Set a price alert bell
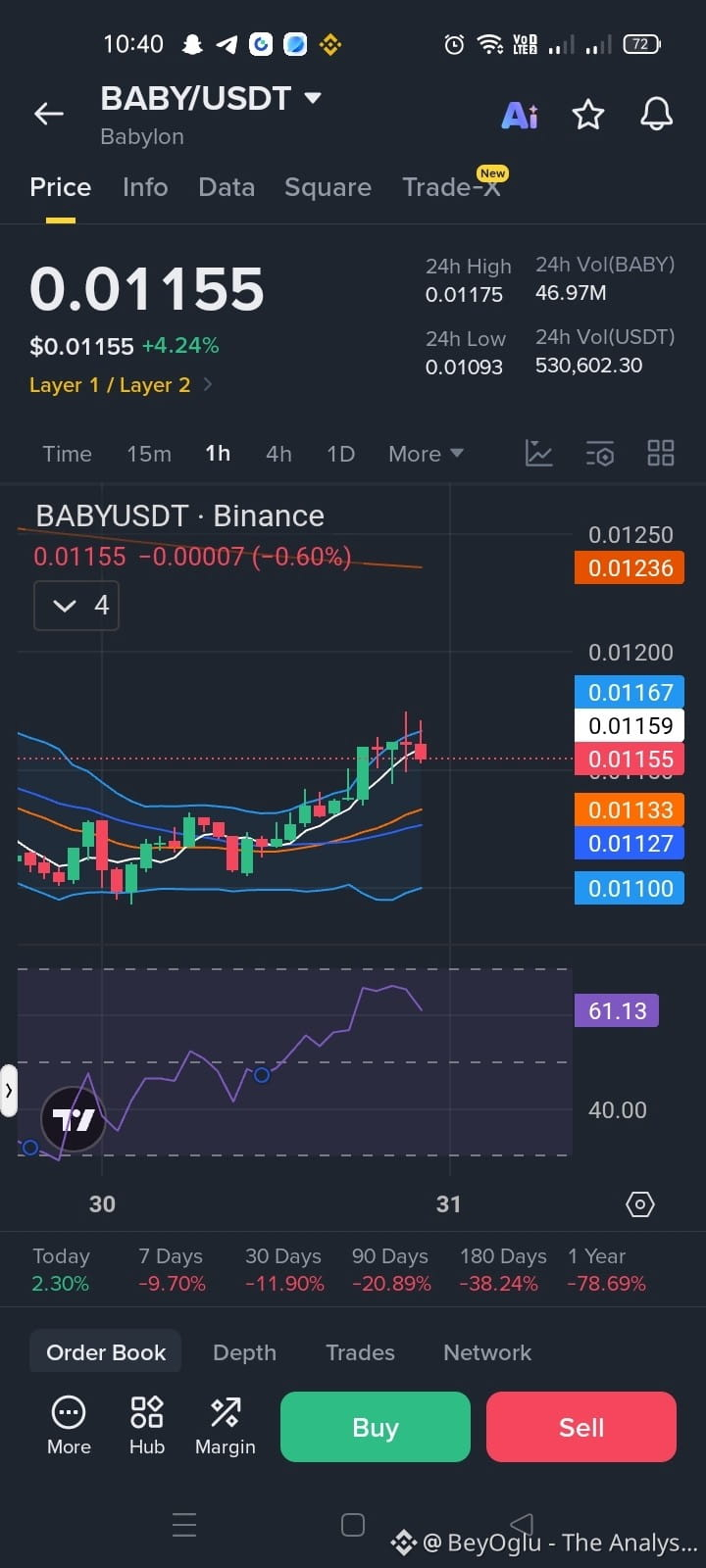 [x=657, y=114]
